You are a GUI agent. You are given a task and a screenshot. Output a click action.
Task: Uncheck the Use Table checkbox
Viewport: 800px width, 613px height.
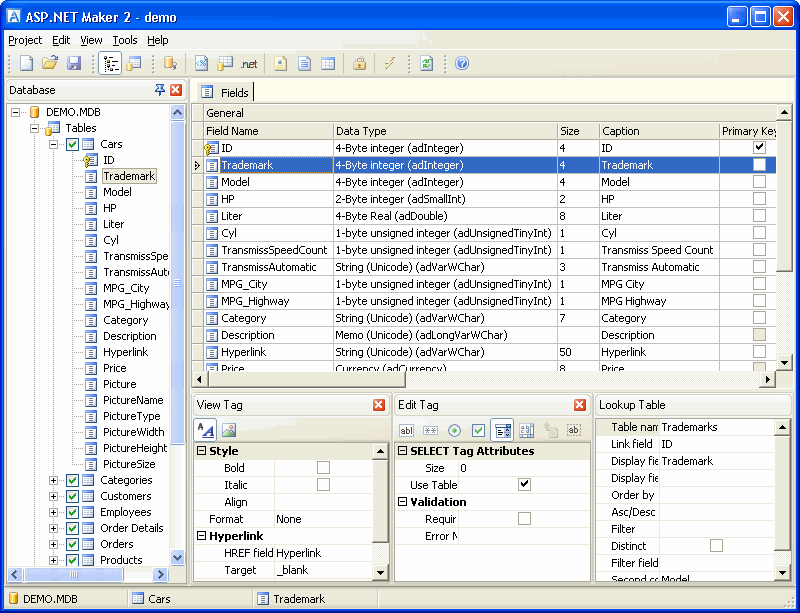coord(524,484)
